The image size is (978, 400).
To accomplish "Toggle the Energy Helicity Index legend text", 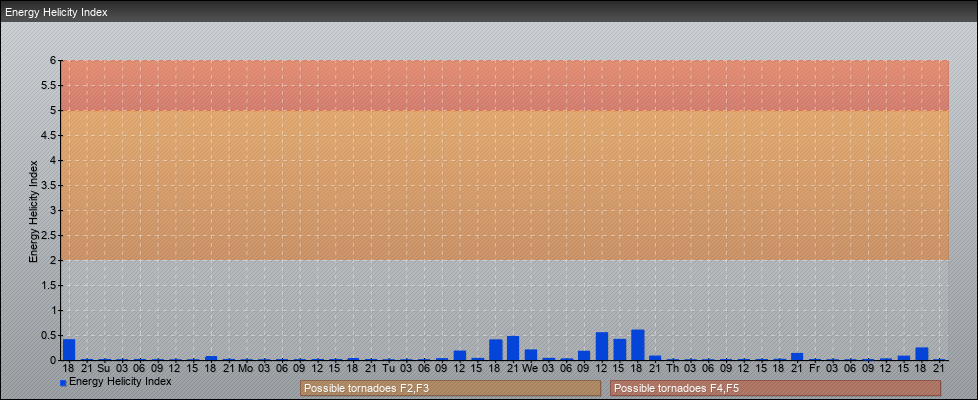I will (x=120, y=381).
